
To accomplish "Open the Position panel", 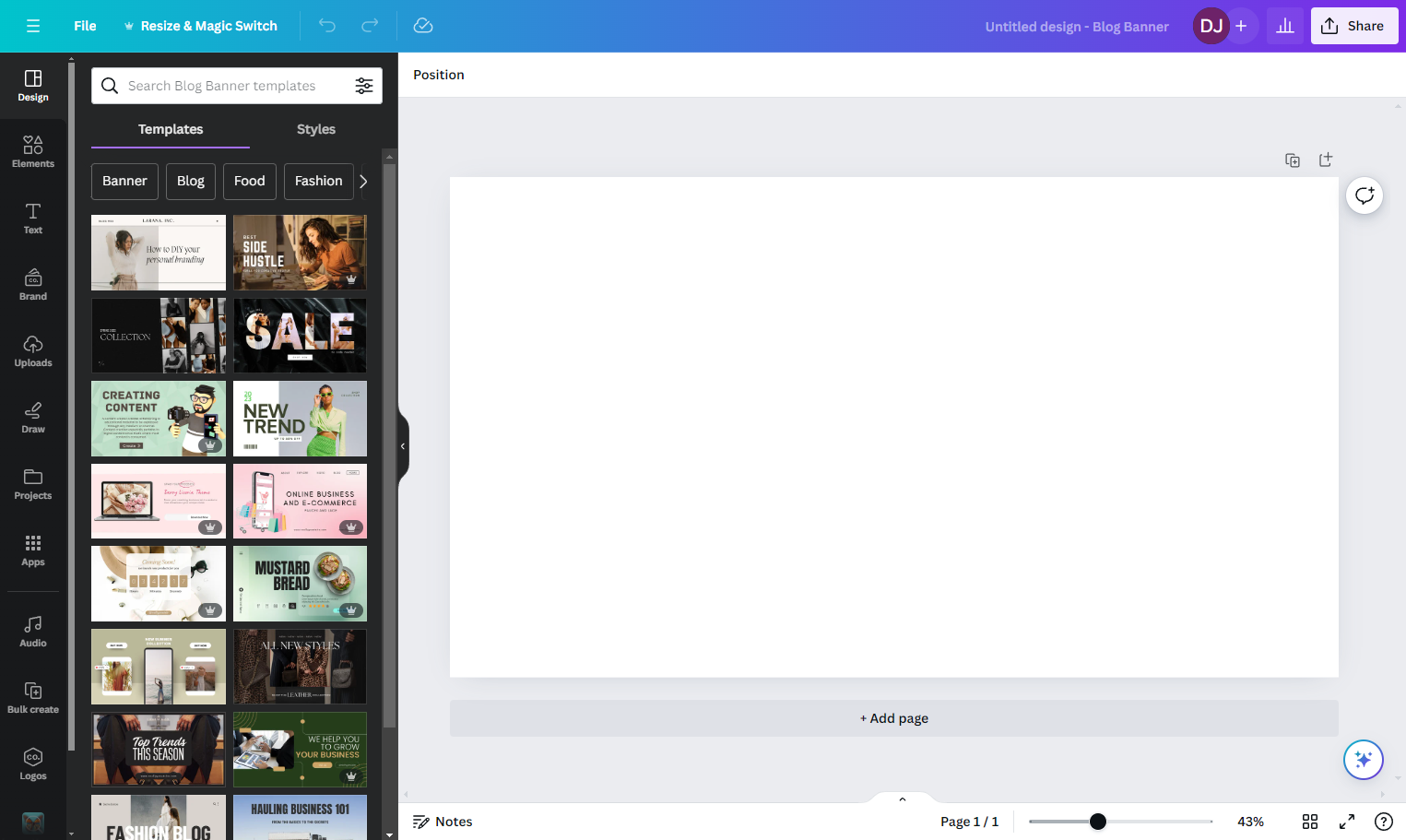I will [x=439, y=75].
